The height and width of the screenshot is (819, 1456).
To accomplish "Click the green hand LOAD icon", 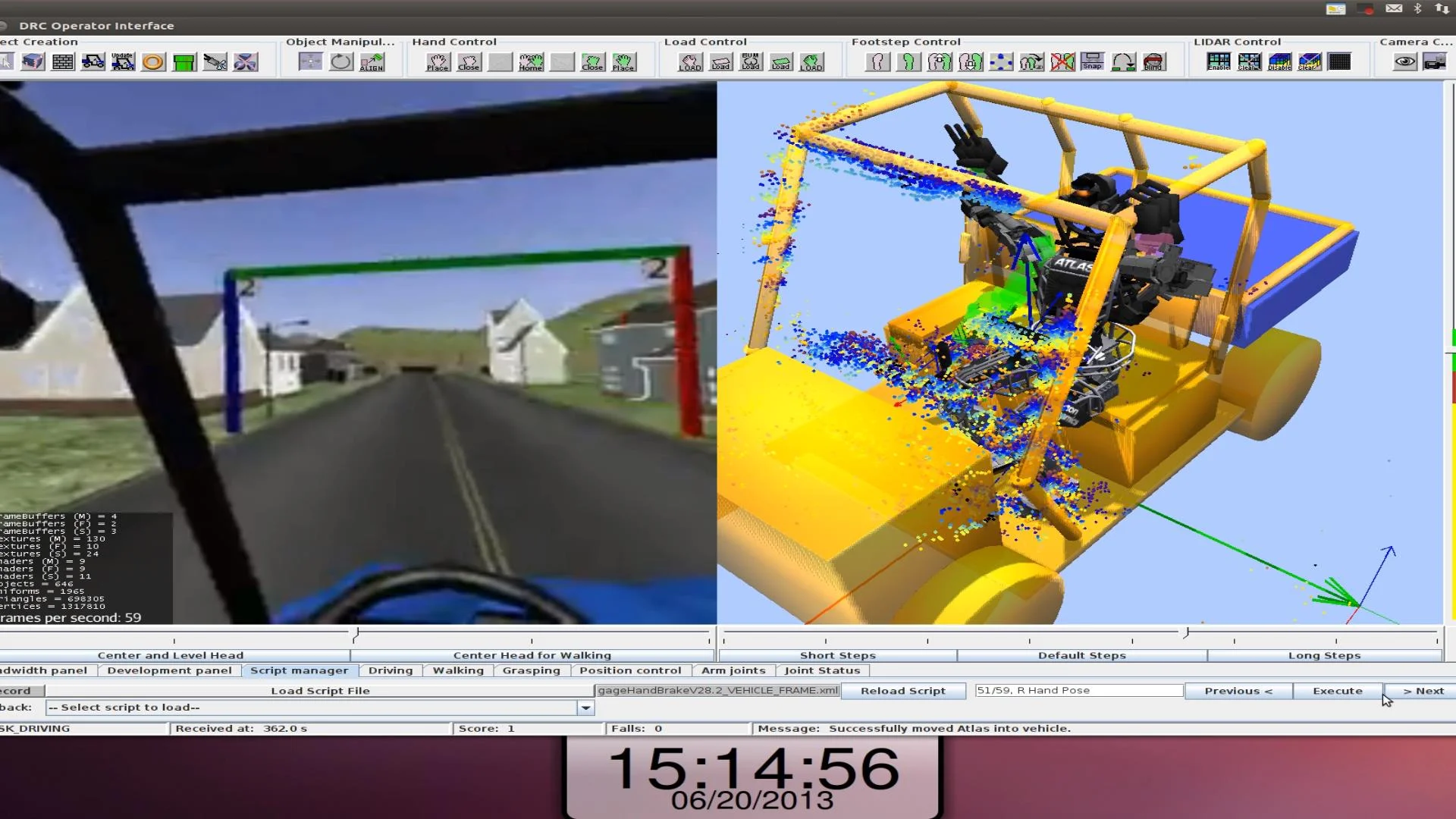I will pos(811,61).
